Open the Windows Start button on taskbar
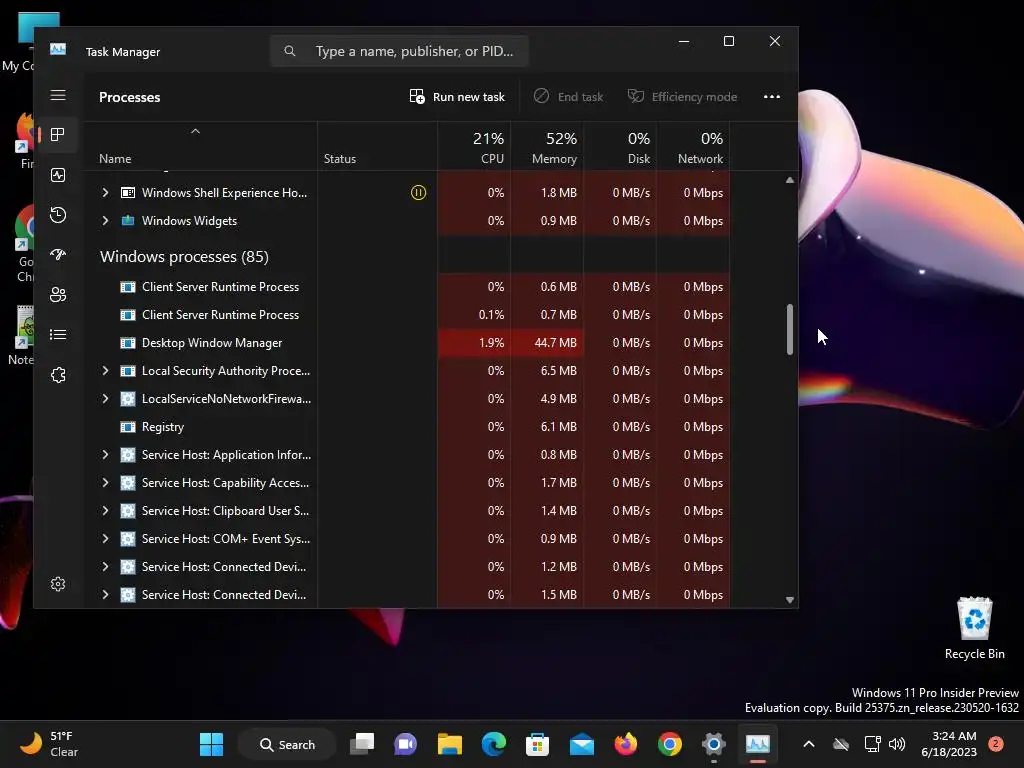Screen dimensions: 1024x768 (211, 744)
